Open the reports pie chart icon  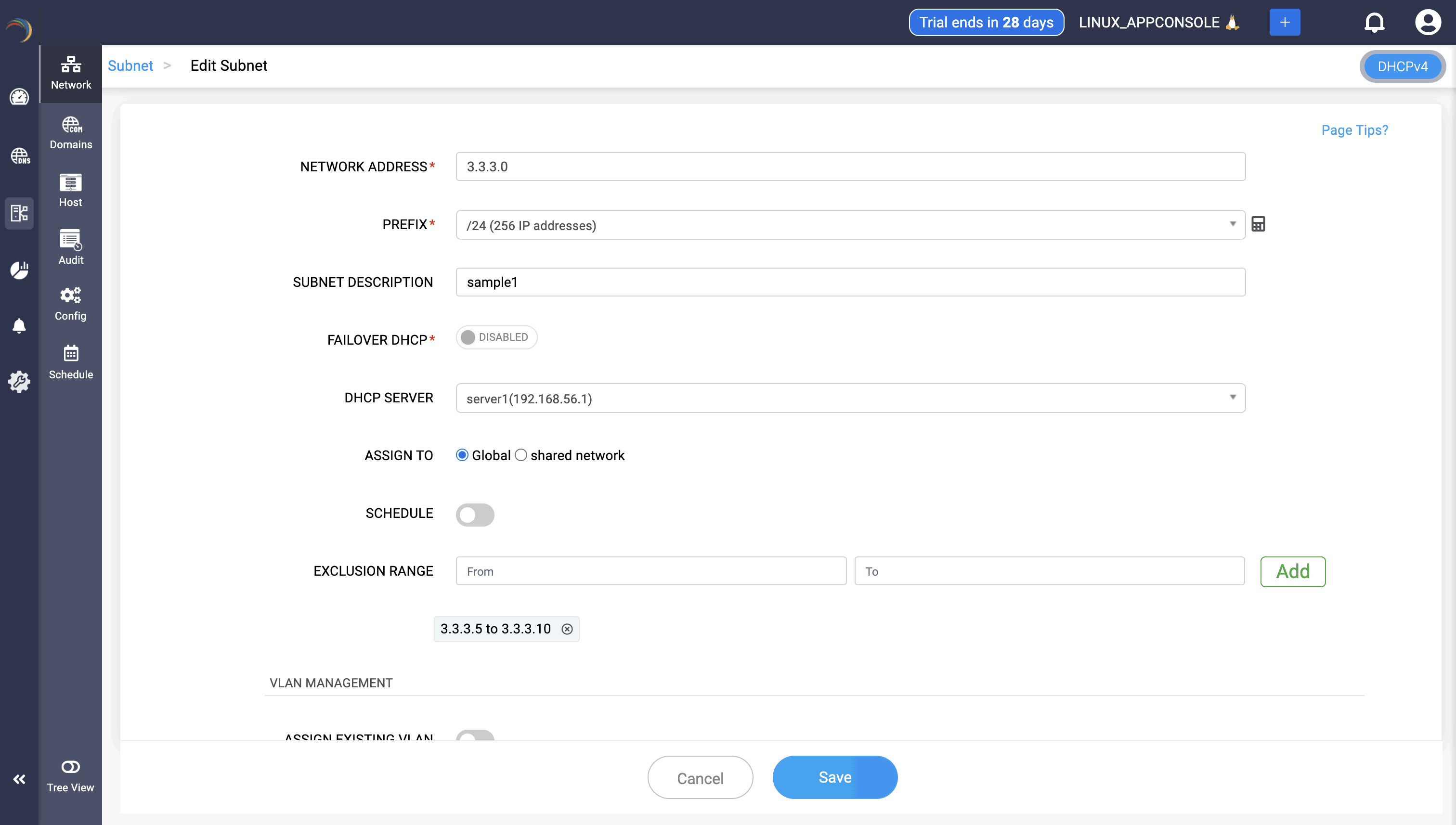click(19, 271)
